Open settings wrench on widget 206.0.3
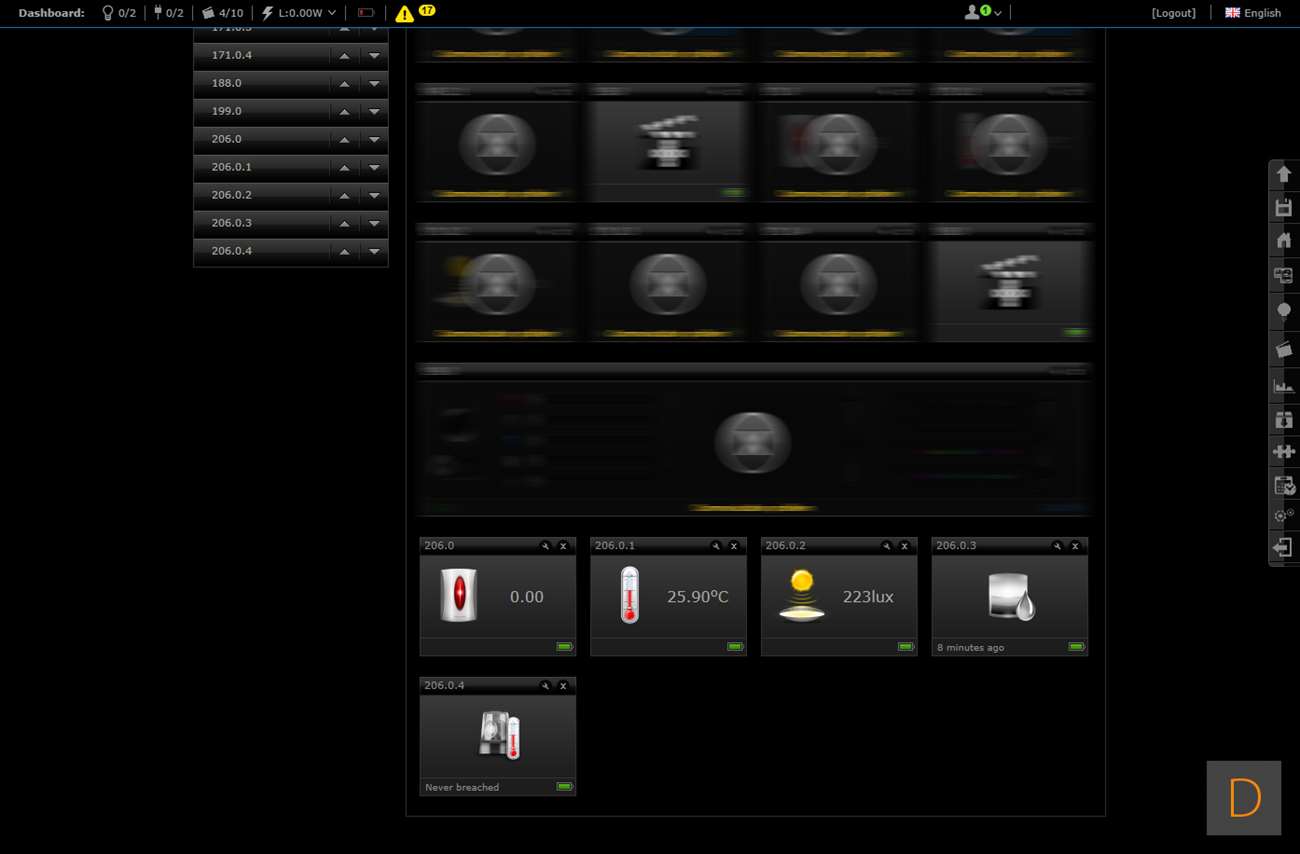The width and height of the screenshot is (1300, 854). [x=1057, y=546]
